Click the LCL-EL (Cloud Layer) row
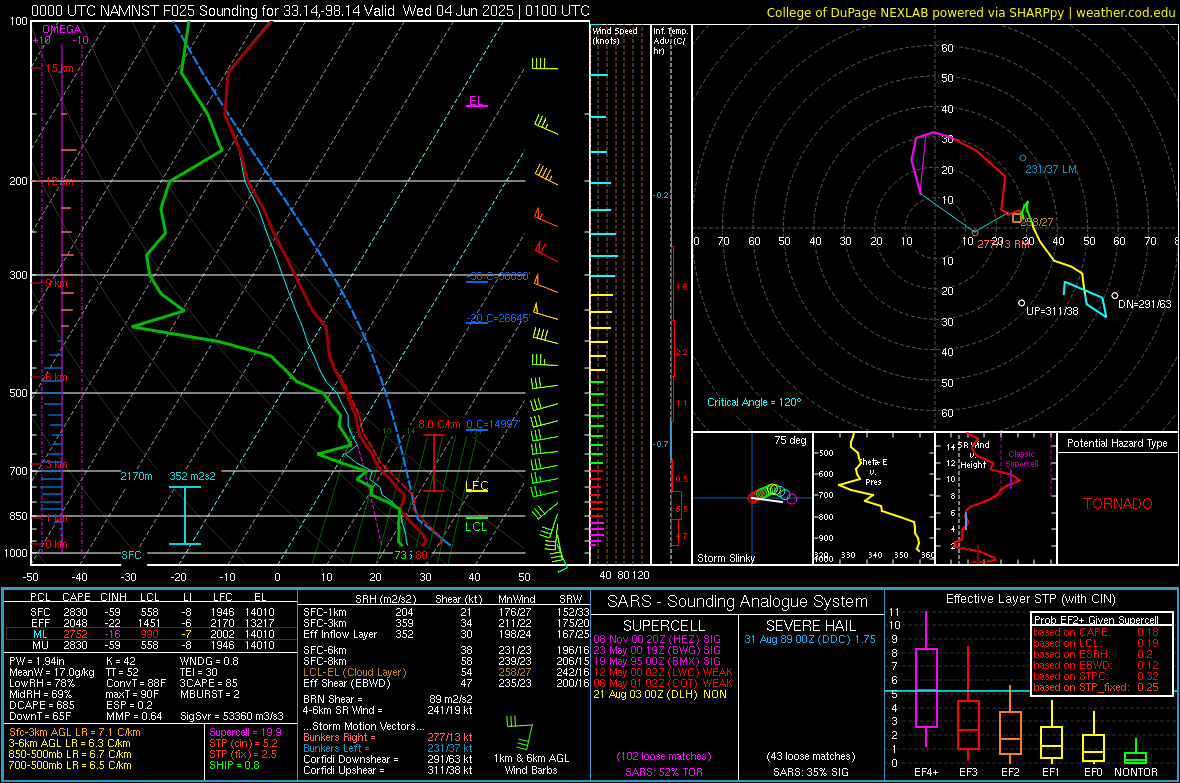1180x783 pixels. tap(446, 672)
